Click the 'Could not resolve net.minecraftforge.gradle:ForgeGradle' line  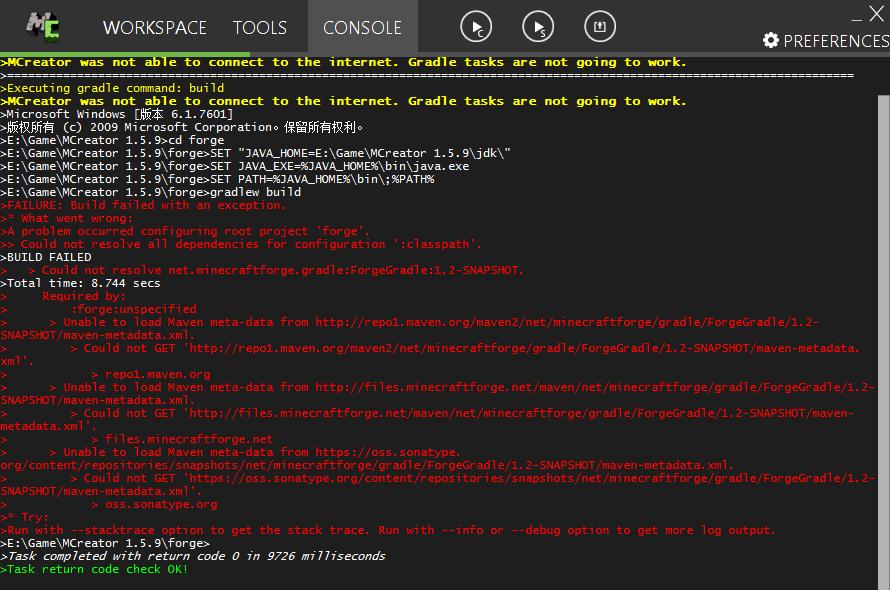262,270
